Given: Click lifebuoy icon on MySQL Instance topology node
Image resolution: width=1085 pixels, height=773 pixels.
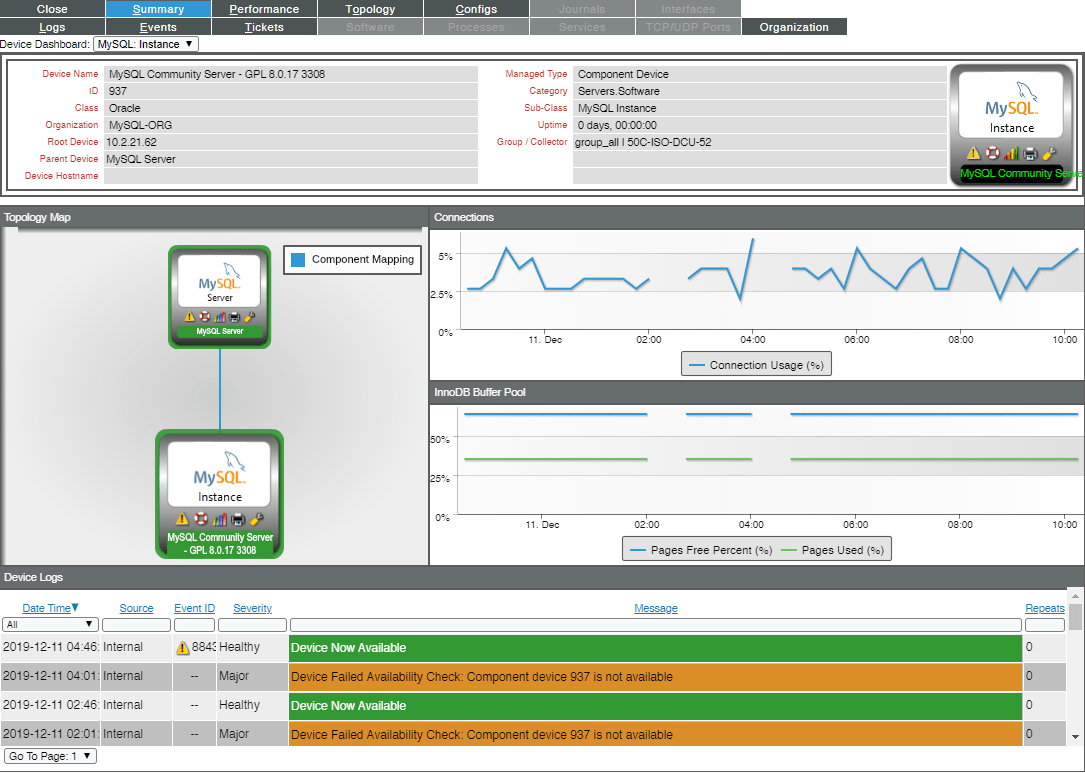Looking at the screenshot, I should [201, 518].
